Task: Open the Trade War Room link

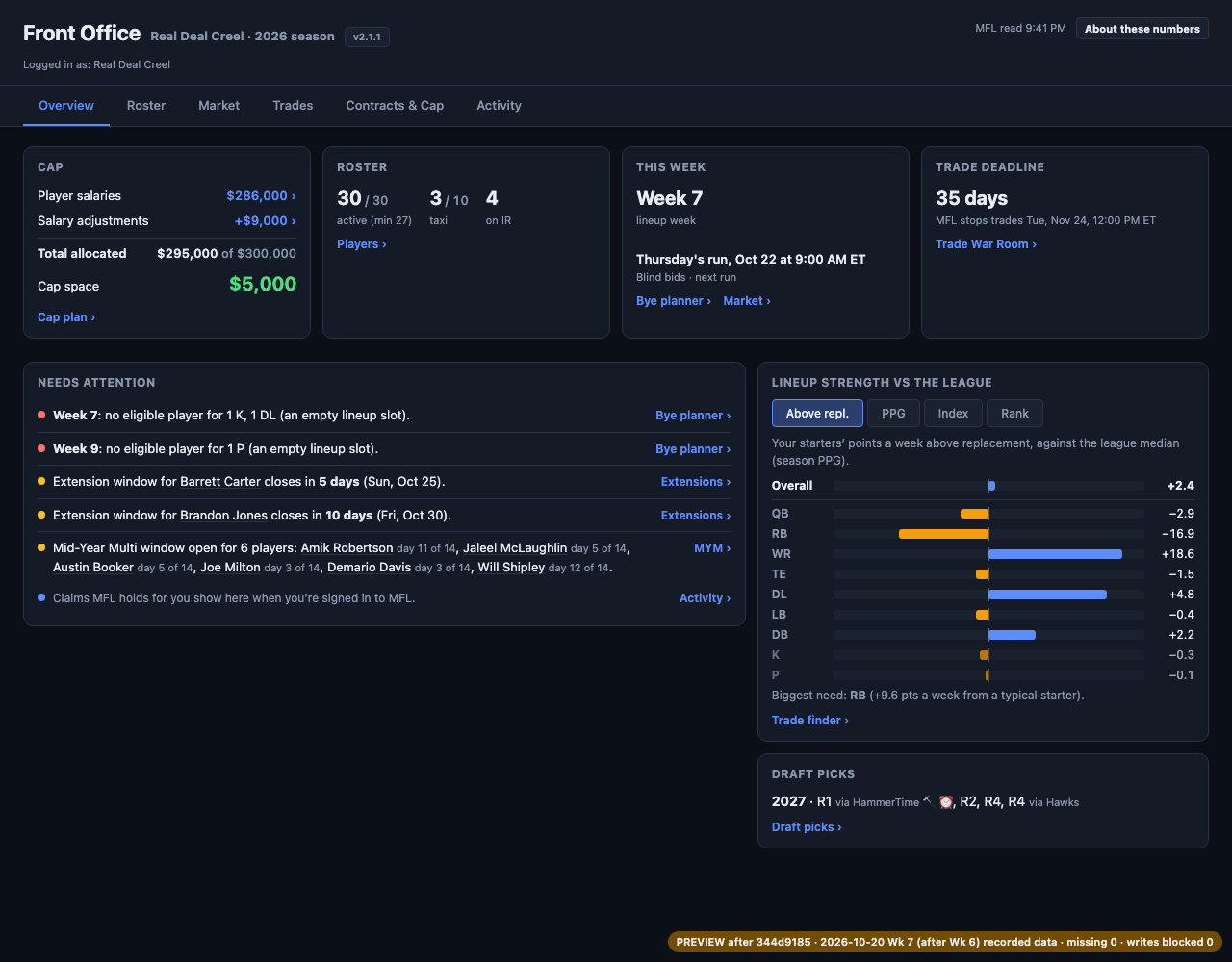Action: [986, 244]
